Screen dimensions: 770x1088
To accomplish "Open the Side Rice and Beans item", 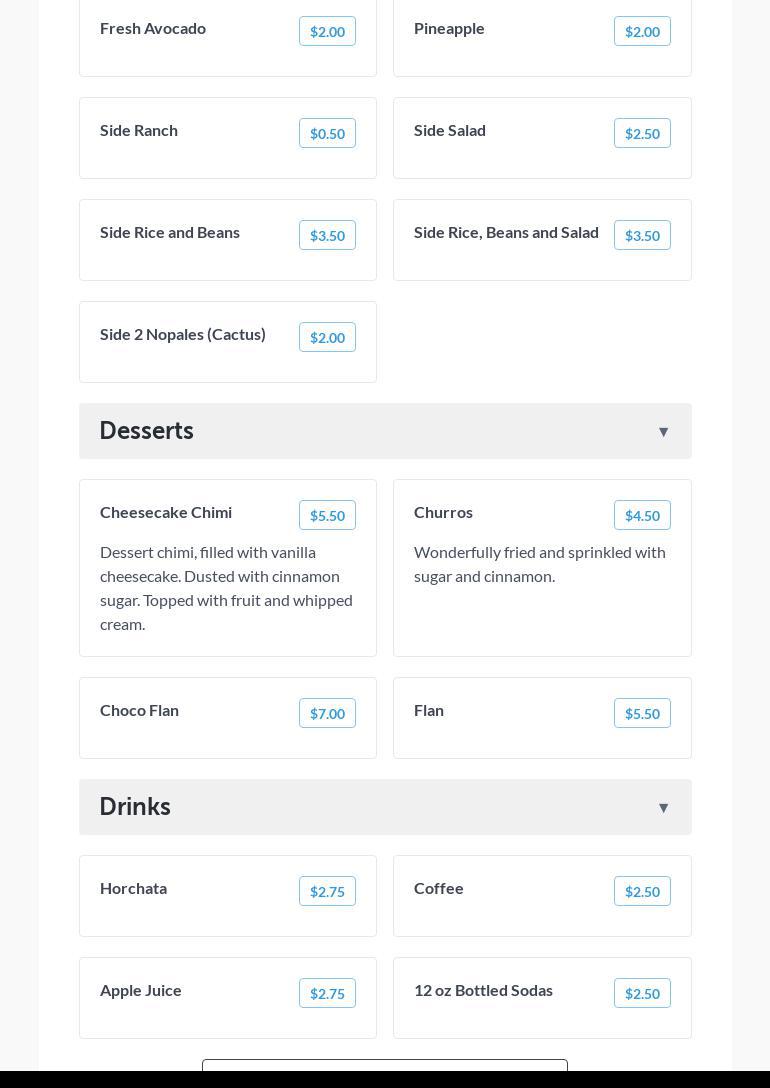I will coord(170,233).
